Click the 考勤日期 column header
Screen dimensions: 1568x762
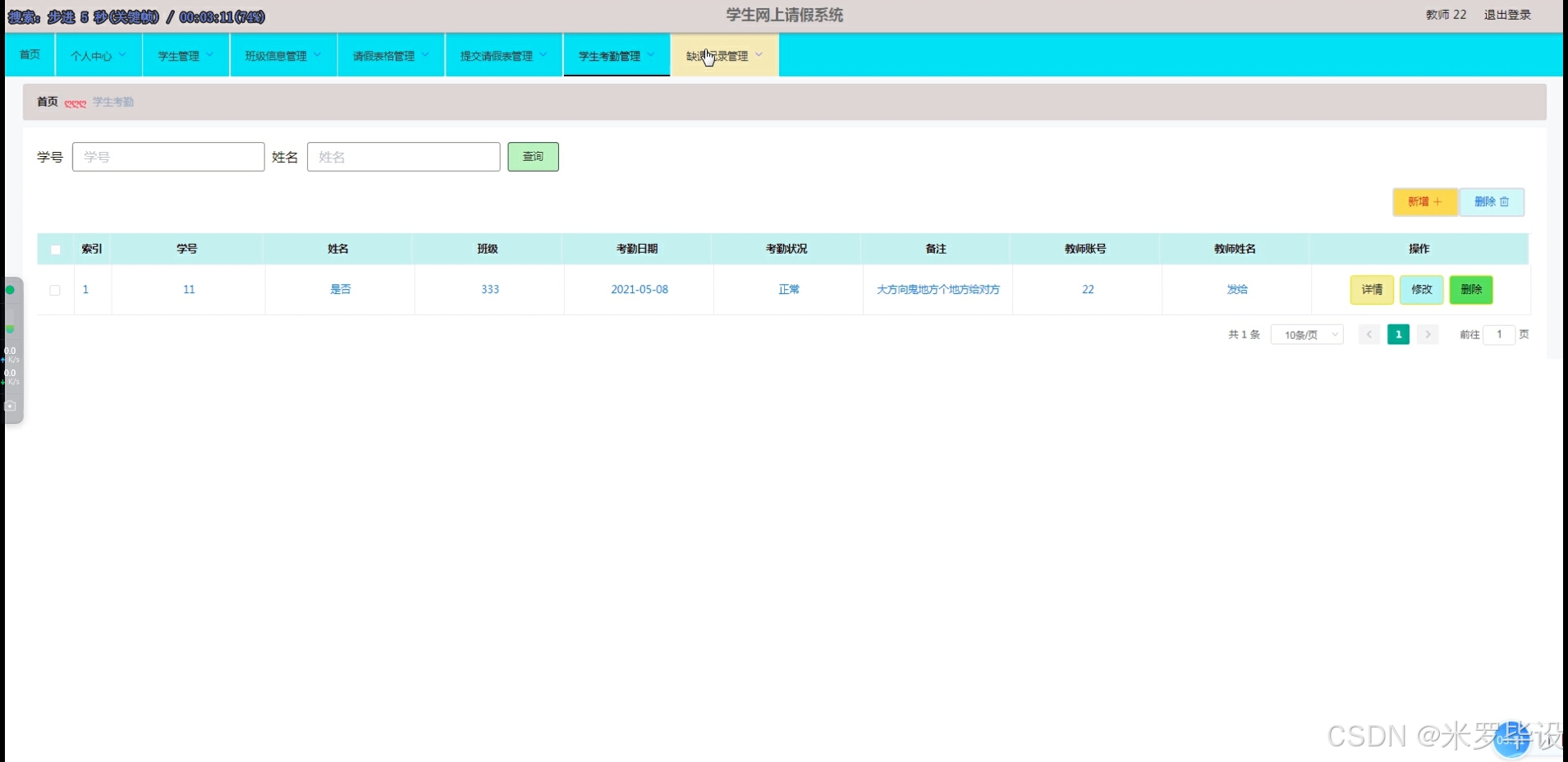tap(637, 249)
